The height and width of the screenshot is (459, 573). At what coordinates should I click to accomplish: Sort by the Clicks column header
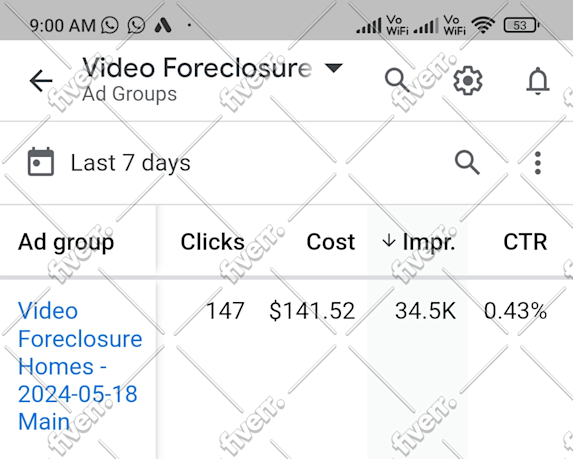tap(212, 242)
